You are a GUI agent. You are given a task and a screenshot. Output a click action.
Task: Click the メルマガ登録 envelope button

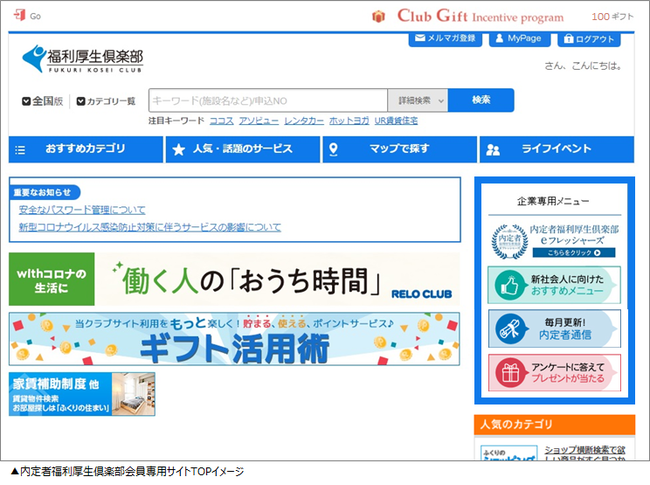coord(445,39)
